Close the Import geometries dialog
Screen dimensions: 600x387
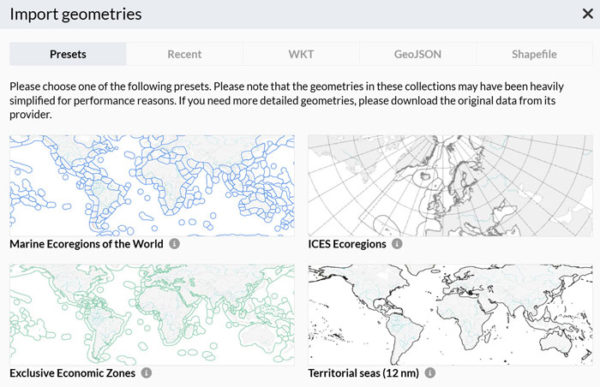(588, 14)
